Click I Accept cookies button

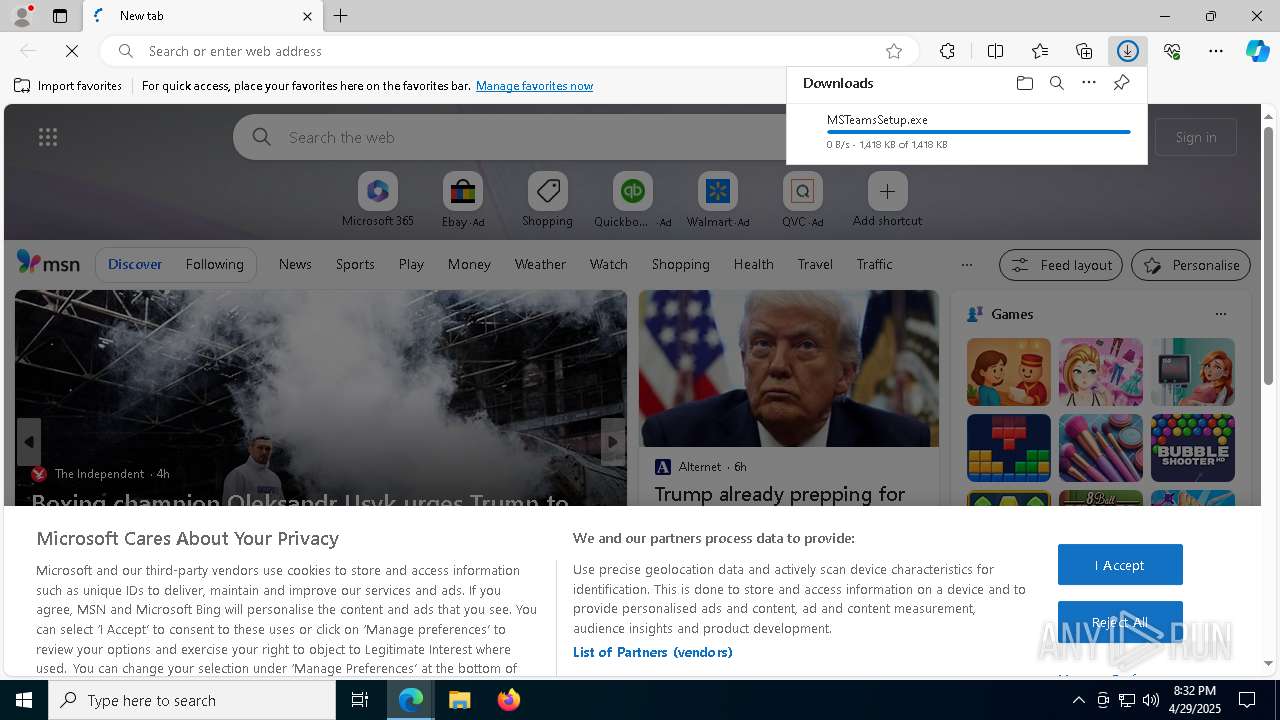pos(1120,565)
